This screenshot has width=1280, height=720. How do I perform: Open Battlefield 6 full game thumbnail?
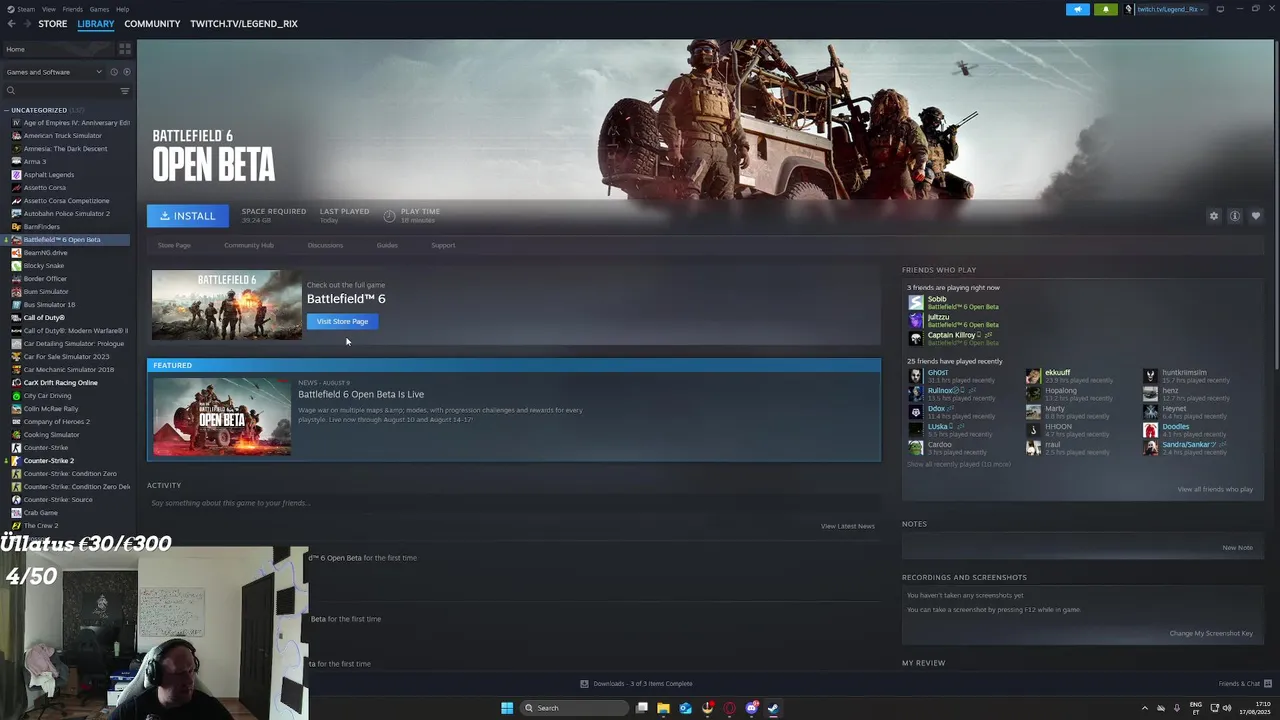click(x=226, y=305)
